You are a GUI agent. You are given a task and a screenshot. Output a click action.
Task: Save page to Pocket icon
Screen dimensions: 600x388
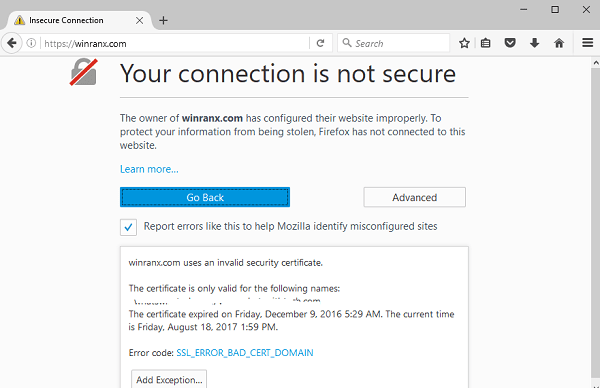(x=510, y=43)
